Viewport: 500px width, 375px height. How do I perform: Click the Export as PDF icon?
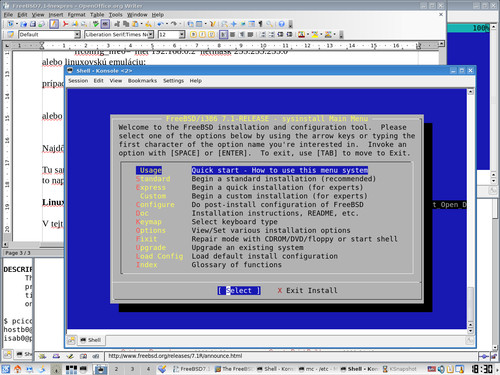coord(66,24)
